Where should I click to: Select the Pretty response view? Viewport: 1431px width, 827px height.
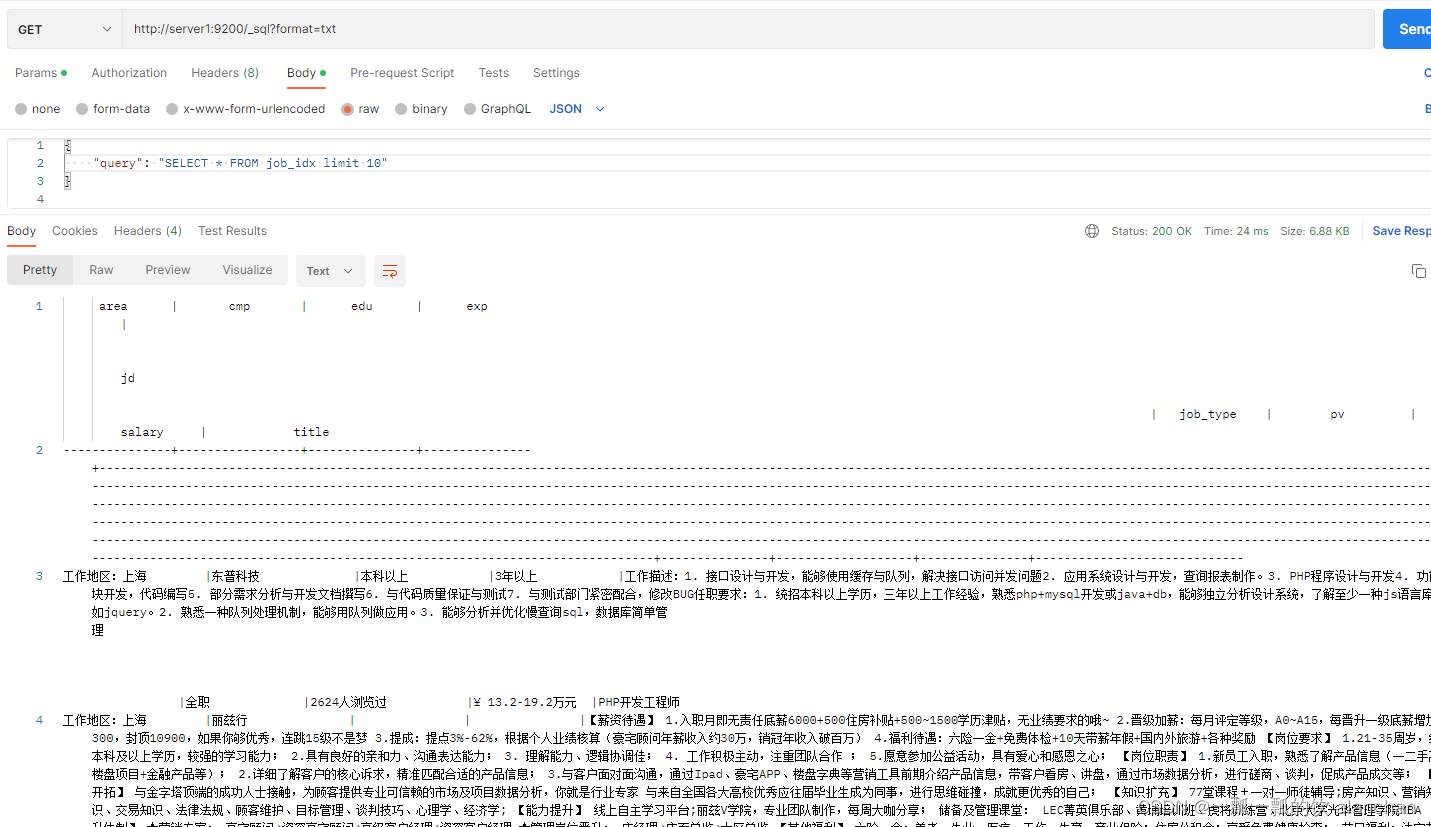coord(40,270)
